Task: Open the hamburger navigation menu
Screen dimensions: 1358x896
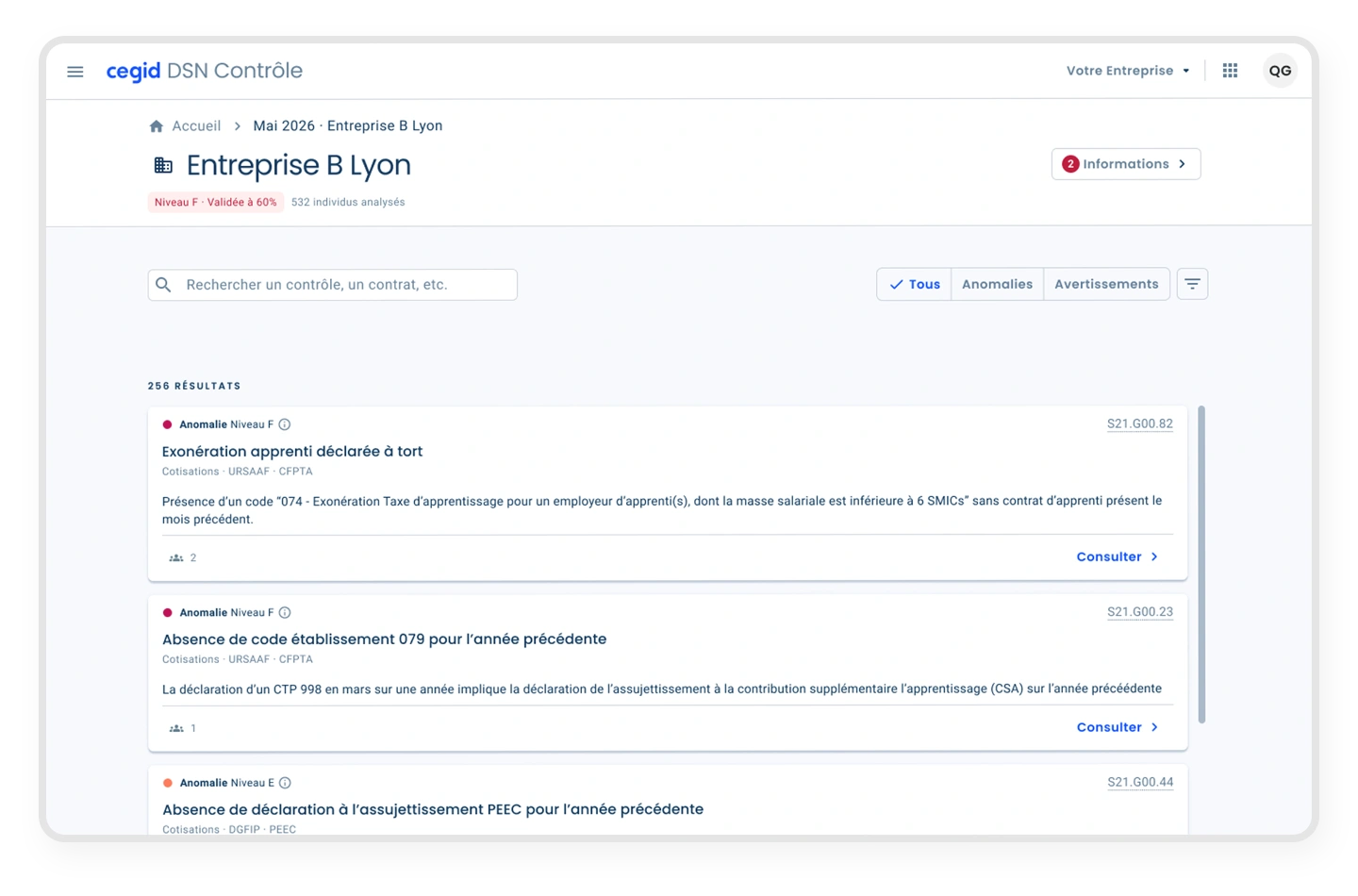Action: point(75,72)
